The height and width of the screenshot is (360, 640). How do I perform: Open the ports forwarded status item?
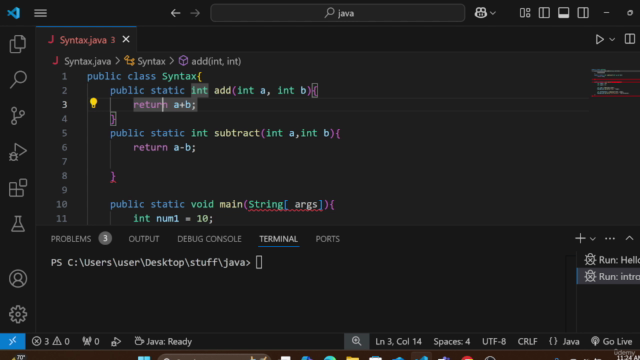(90, 341)
